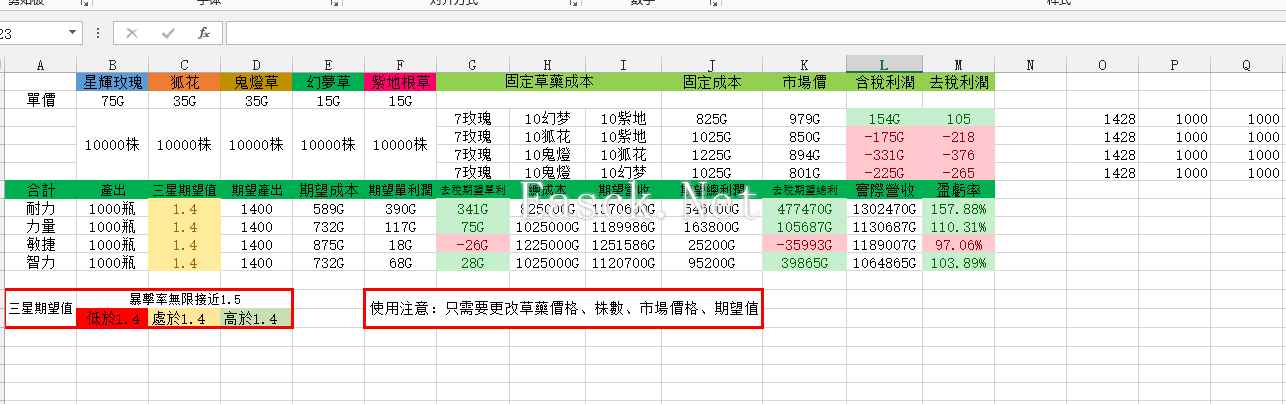This screenshot has height=404, width=1286.
Task: Select the green 幻夢草 header cell
Action: tap(328, 82)
